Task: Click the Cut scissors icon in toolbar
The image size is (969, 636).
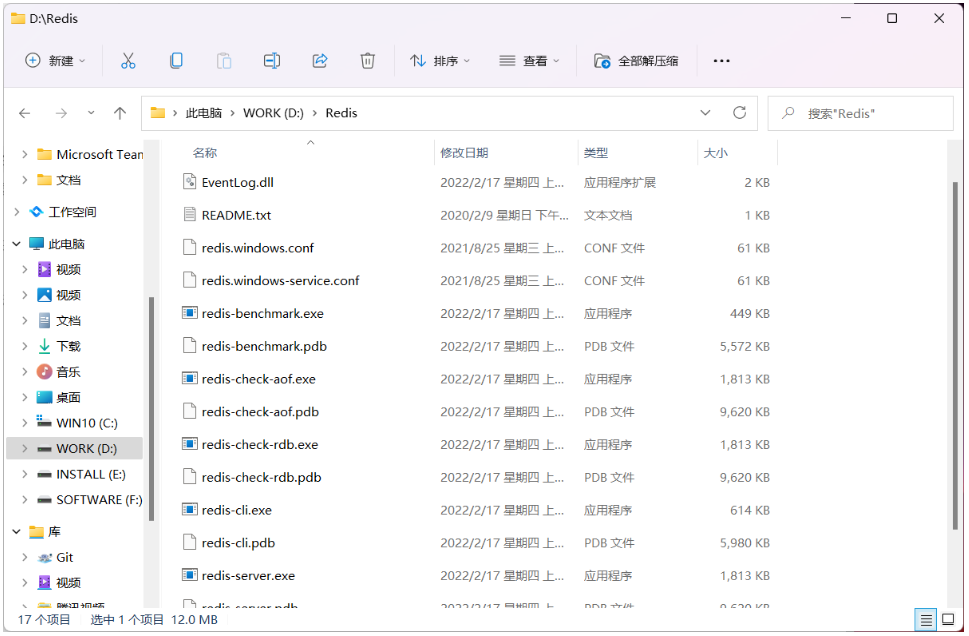Action: point(128,61)
